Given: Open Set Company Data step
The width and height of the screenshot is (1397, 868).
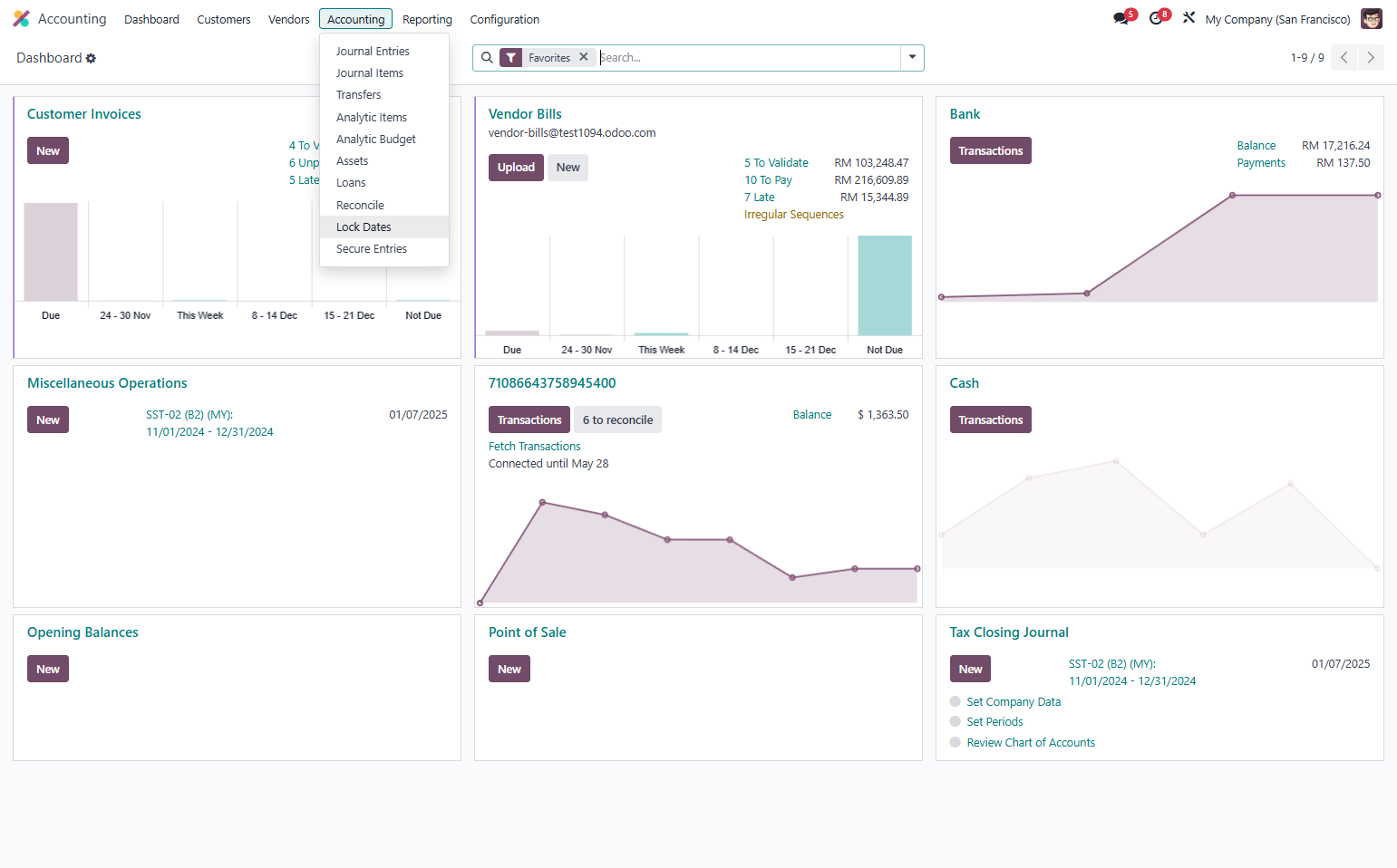Looking at the screenshot, I should point(1014,702).
